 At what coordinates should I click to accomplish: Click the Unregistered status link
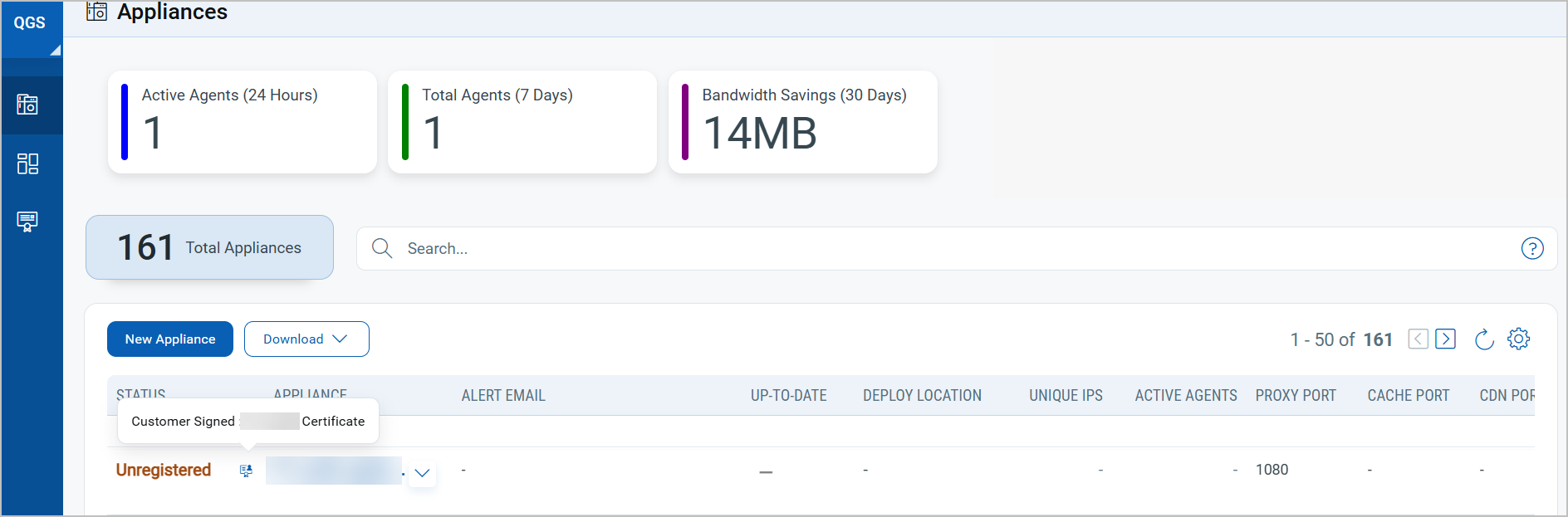tap(164, 471)
